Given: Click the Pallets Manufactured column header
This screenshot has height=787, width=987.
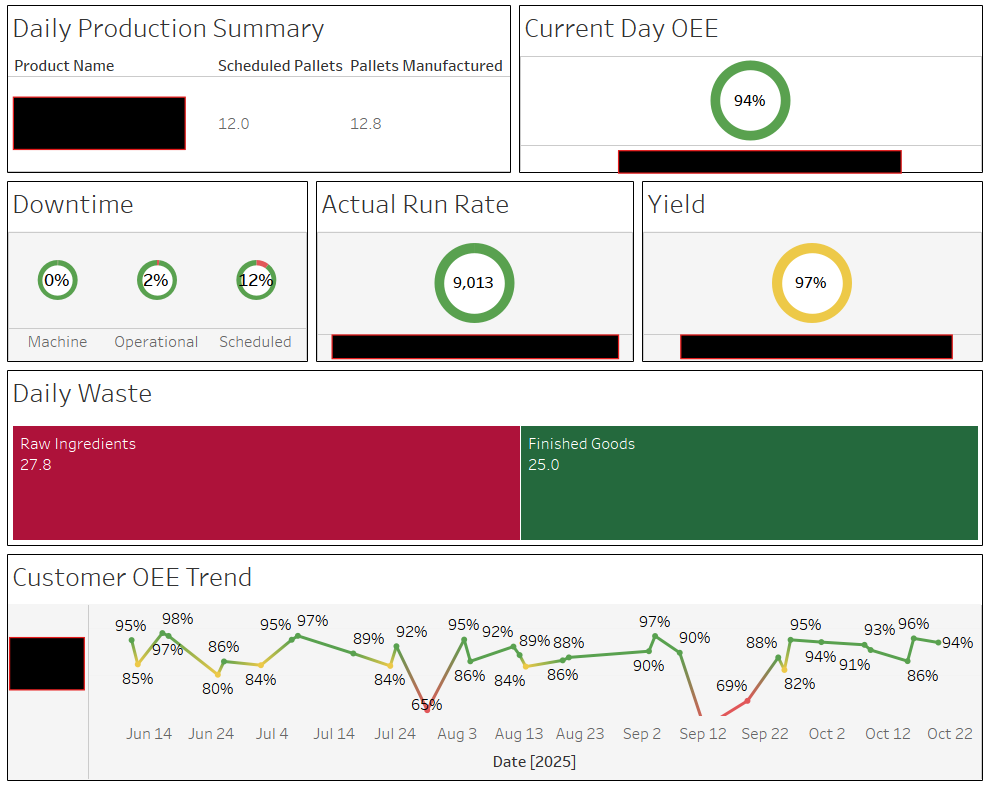Looking at the screenshot, I should pos(426,66).
